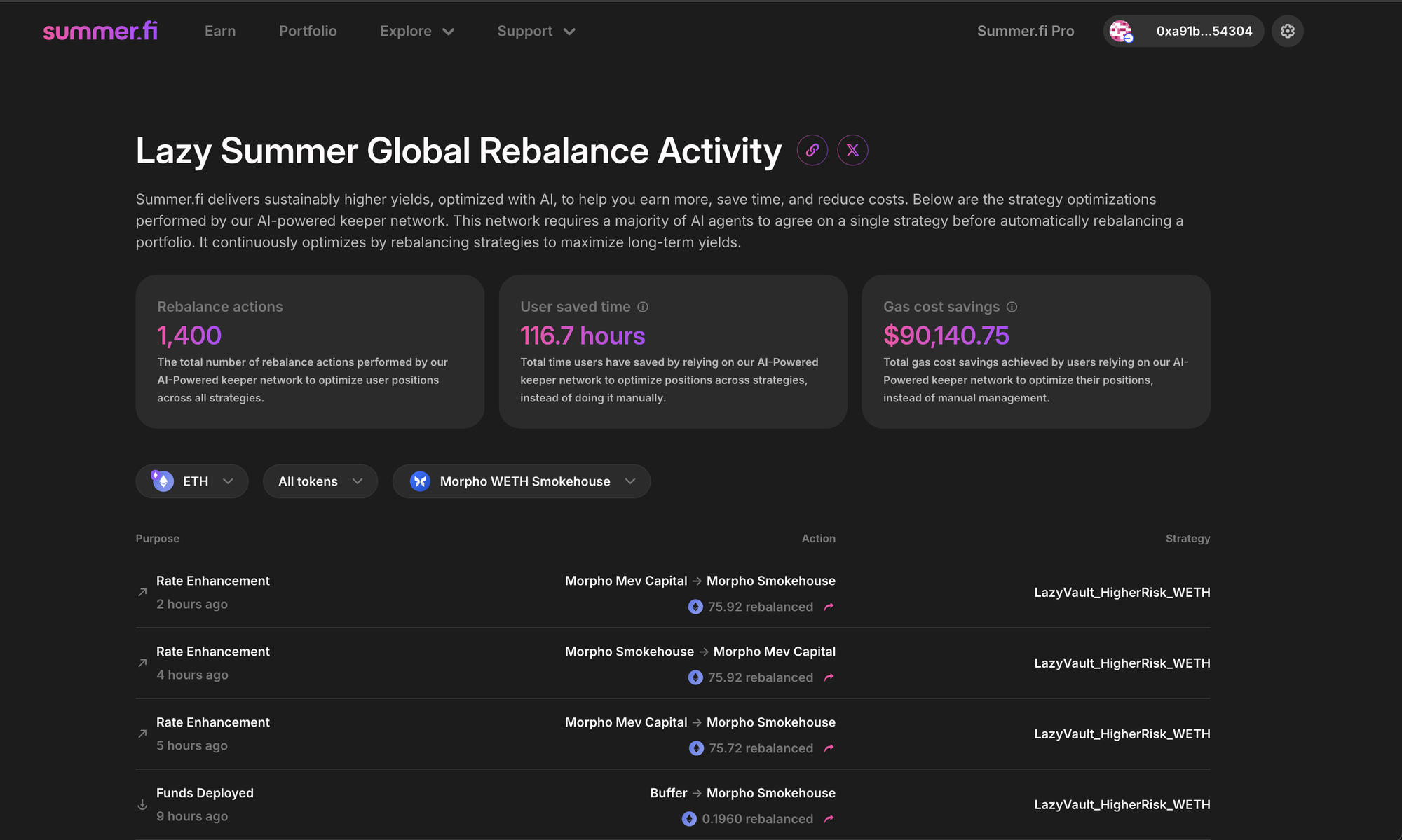Viewport: 1402px width, 840px height.
Task: Open the settings gear icon
Action: coord(1287,31)
